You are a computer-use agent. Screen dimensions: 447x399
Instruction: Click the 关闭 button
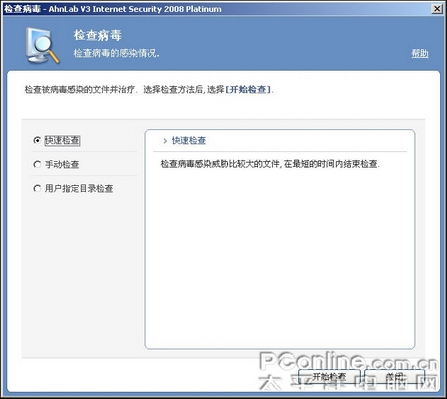pyautogui.click(x=395, y=377)
